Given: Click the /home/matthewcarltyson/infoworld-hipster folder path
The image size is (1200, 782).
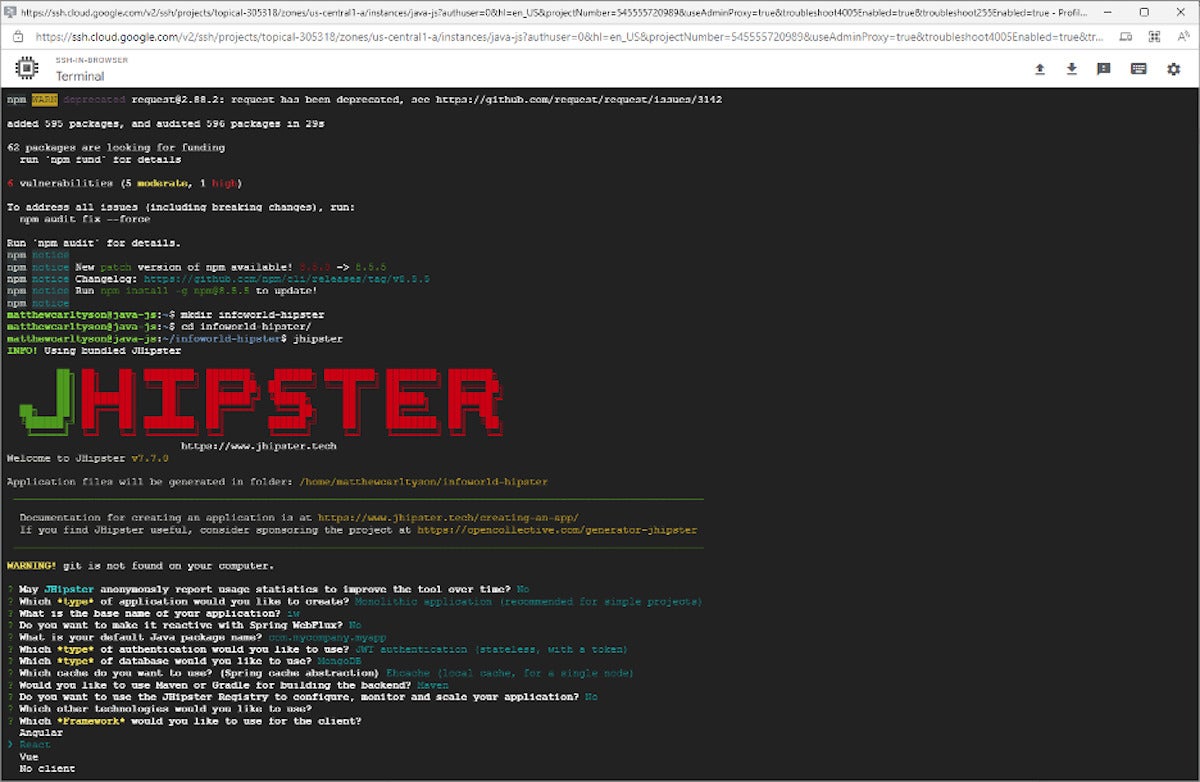Looking at the screenshot, I should pos(423,482).
